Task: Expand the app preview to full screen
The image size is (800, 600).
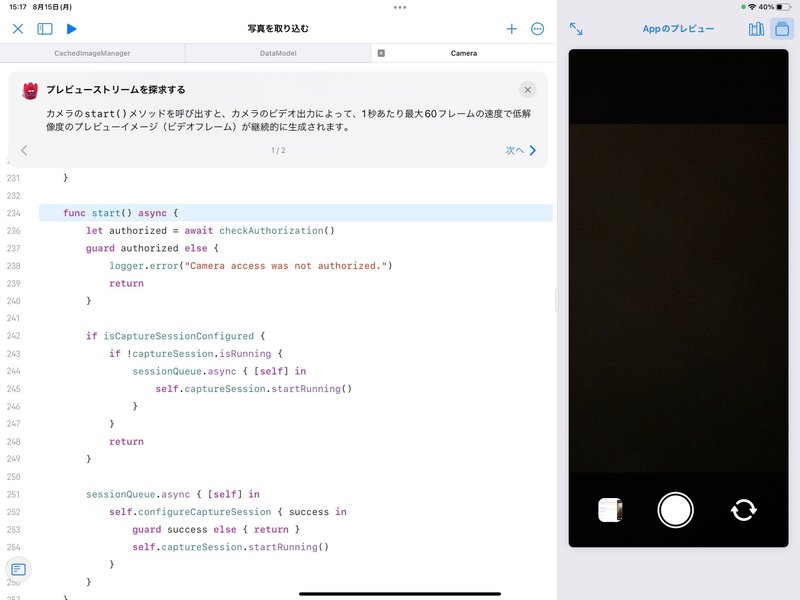Action: pos(576,29)
